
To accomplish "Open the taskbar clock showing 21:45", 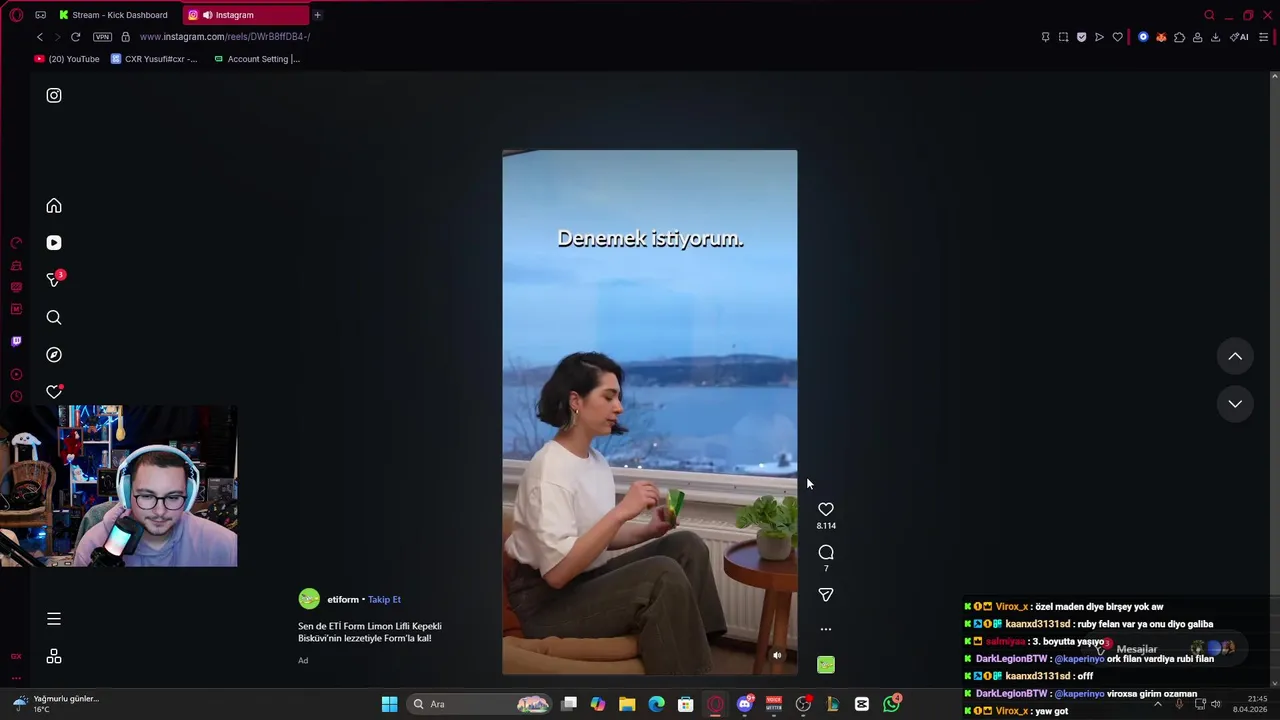I will point(1249,704).
